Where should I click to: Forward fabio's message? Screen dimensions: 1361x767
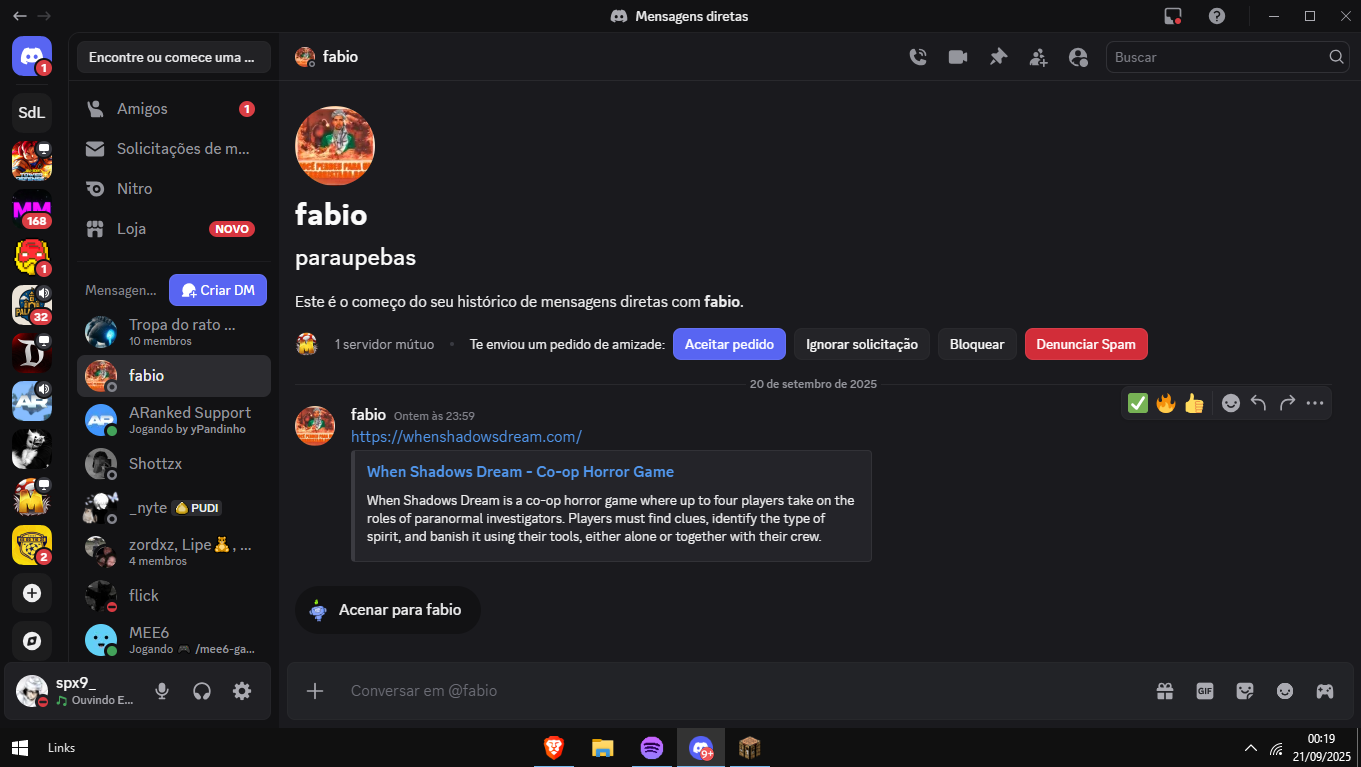[x=1287, y=403]
